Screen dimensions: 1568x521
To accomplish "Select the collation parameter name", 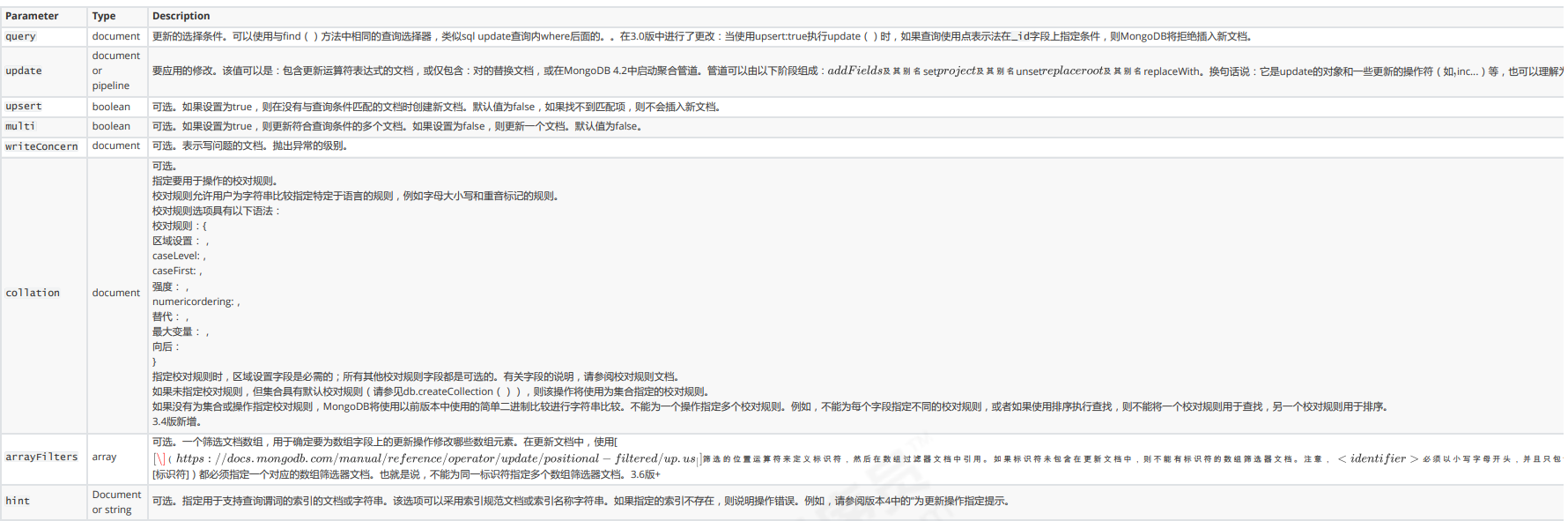I will point(33,293).
